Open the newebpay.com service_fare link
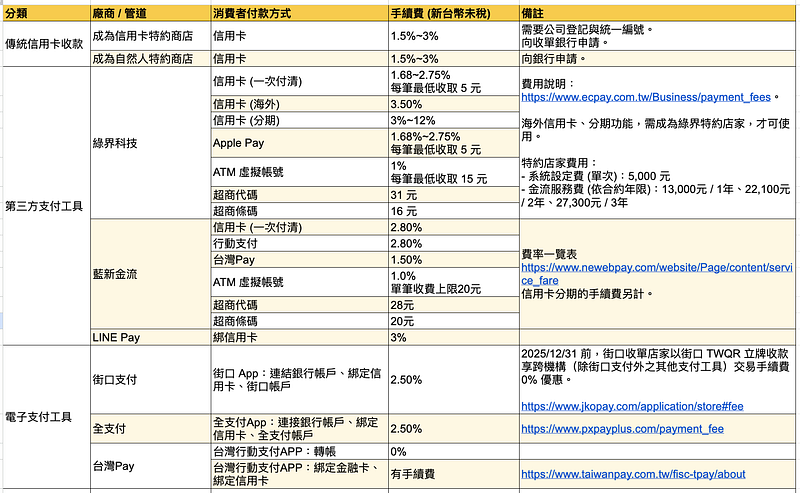Viewport: 800px width, 493px height. 657,274
